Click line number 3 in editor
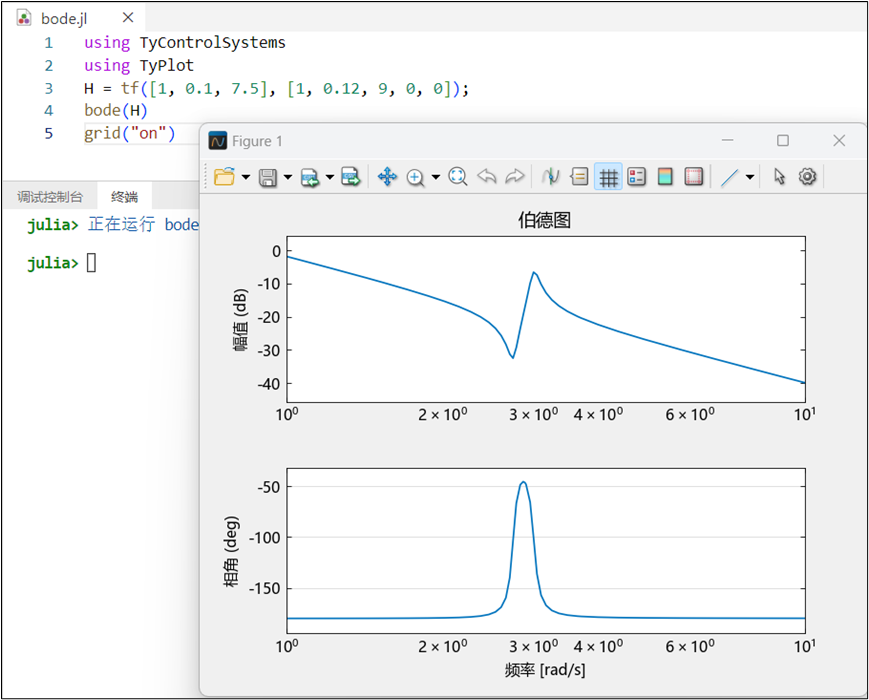The height and width of the screenshot is (700, 869). (49, 88)
